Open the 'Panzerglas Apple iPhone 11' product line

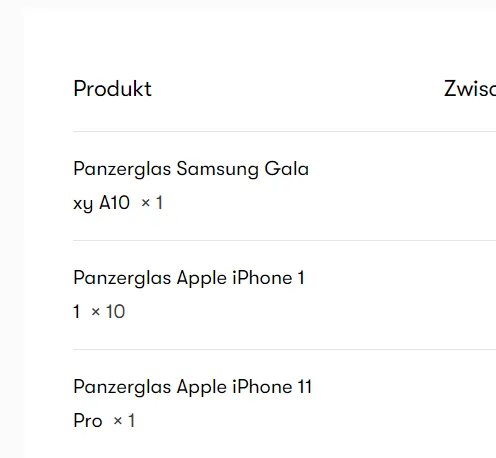click(x=192, y=387)
